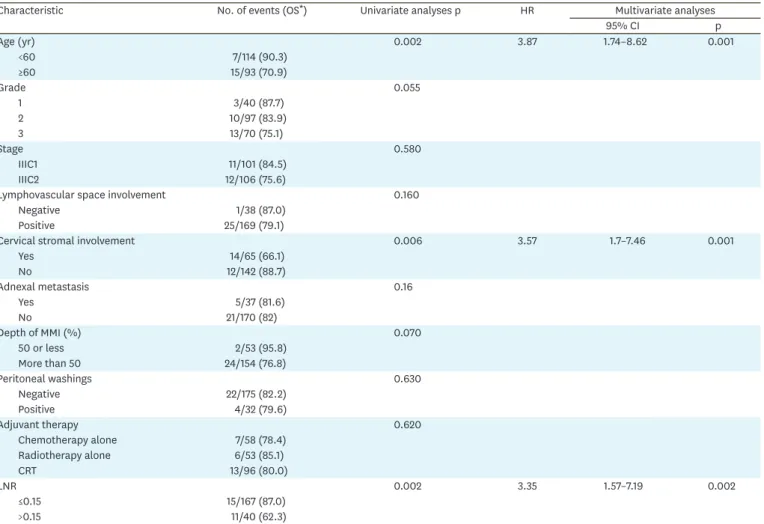This screenshot has width=764, height=524.
Task: Click the 'Multivariate analyses' header
Action: point(665,11)
